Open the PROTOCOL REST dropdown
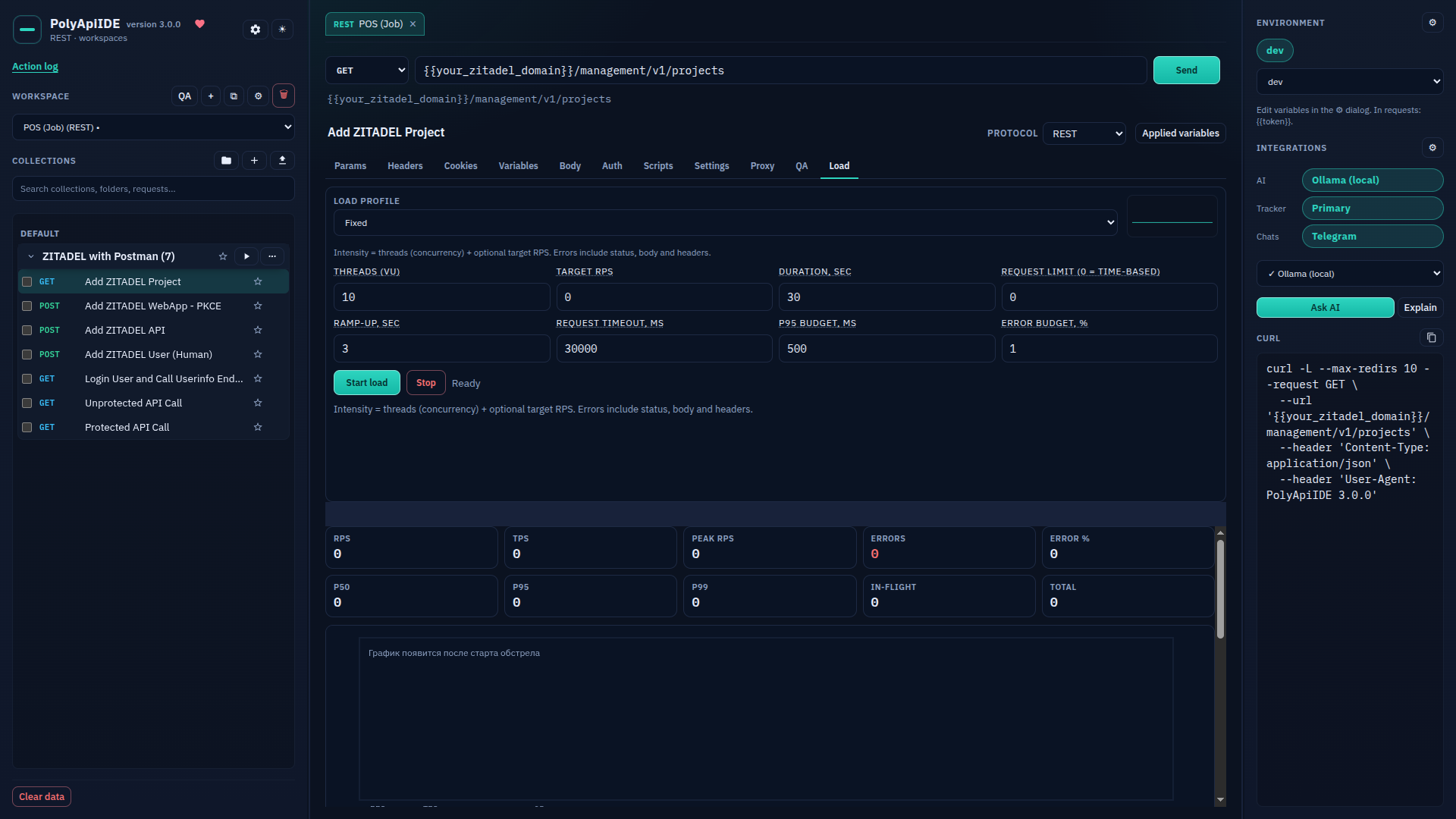The width and height of the screenshot is (1456, 819). tap(1084, 133)
